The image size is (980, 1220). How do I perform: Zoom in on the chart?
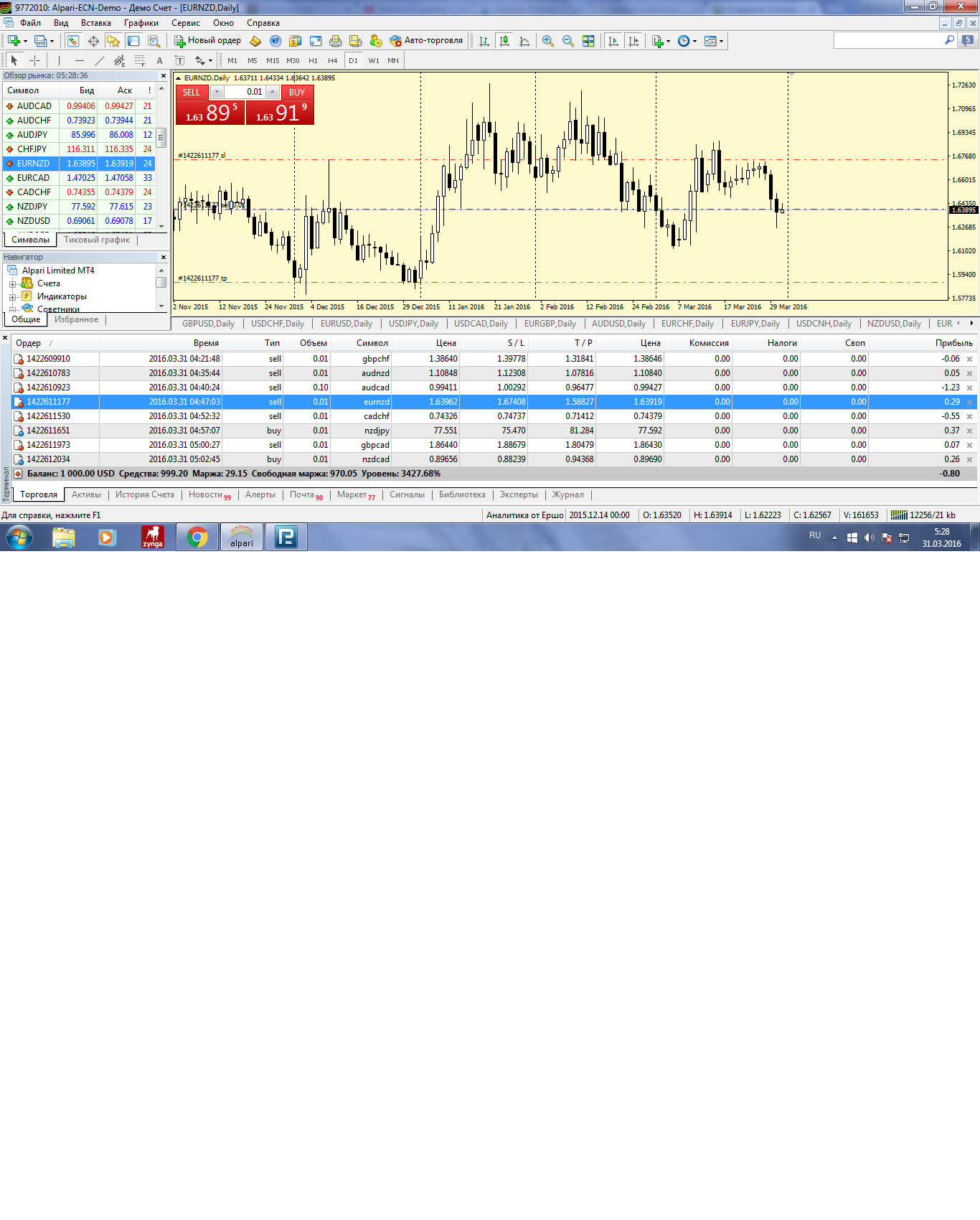(x=548, y=41)
